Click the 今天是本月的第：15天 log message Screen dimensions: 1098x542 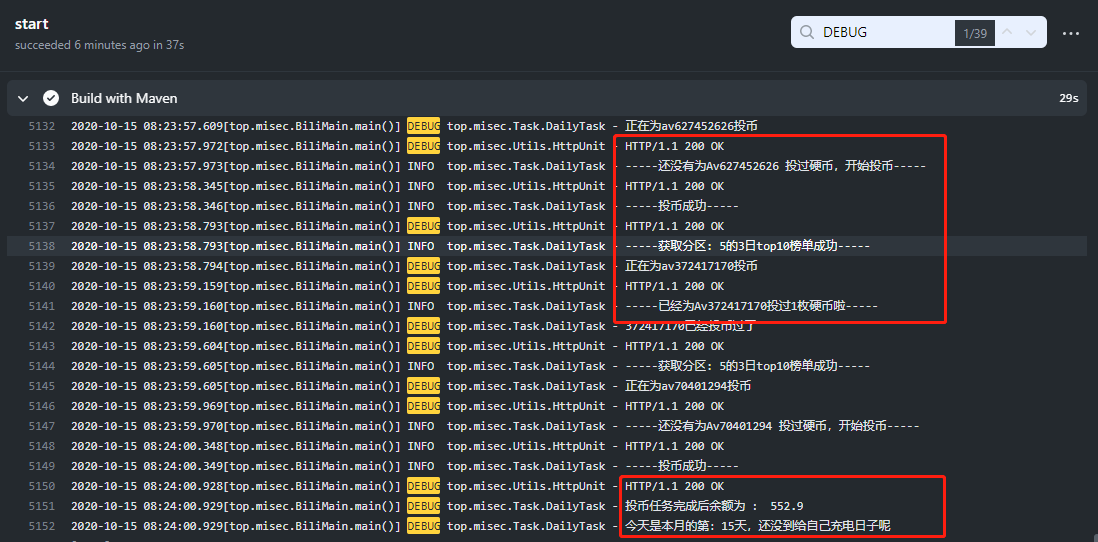pos(758,525)
